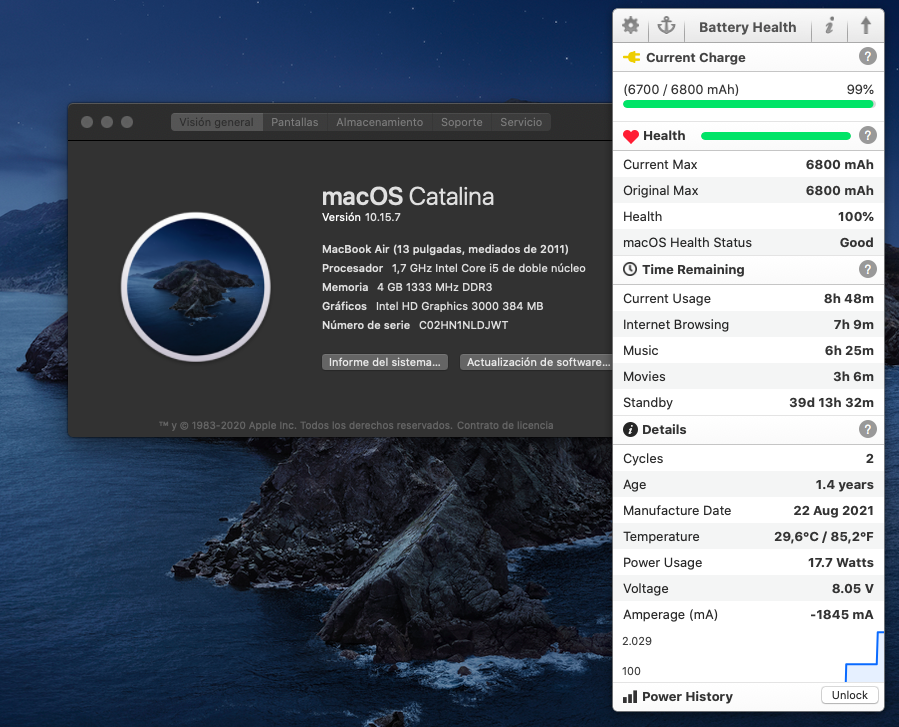Open help for Current Charge section

tap(867, 56)
